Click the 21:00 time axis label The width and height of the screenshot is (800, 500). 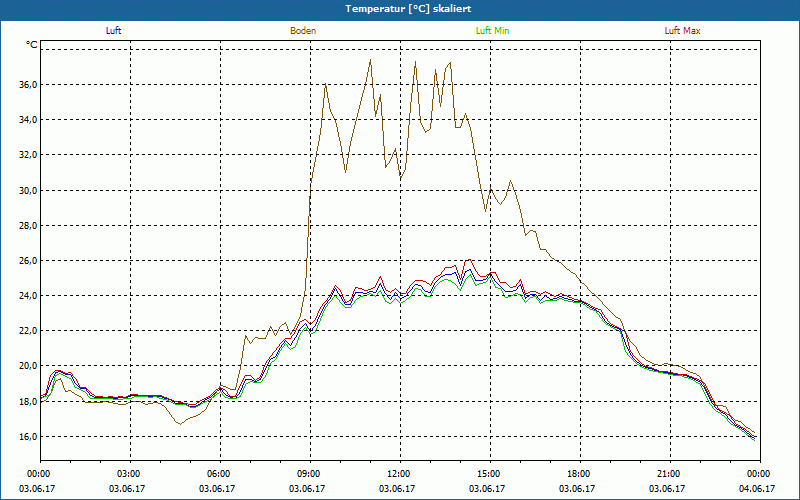coord(670,474)
